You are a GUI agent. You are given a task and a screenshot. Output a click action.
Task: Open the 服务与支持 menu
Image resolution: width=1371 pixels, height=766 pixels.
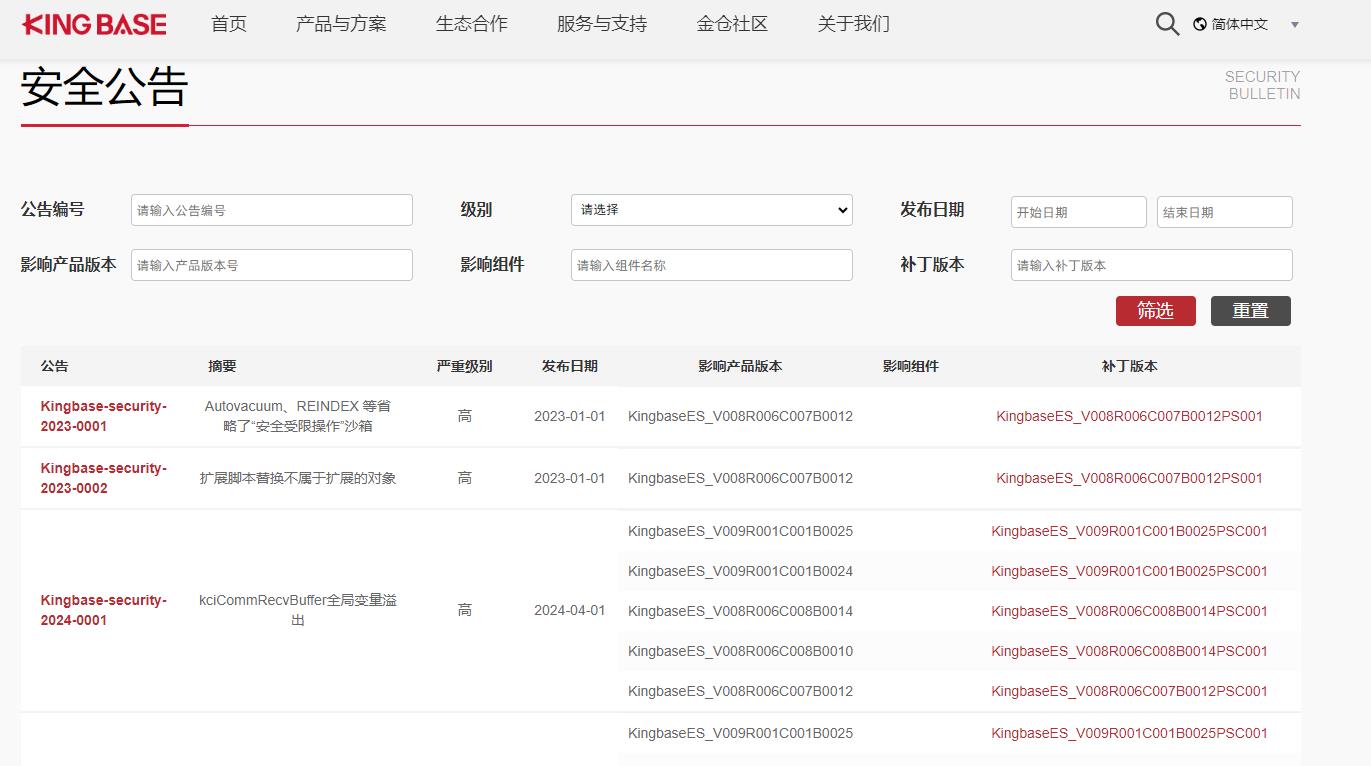coord(602,24)
